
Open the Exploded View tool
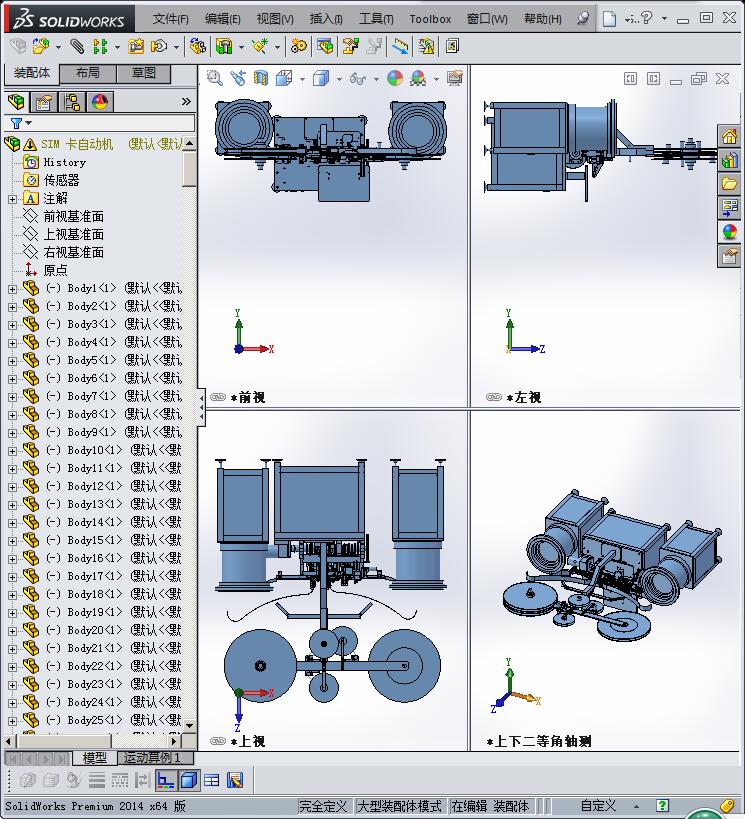pos(351,47)
